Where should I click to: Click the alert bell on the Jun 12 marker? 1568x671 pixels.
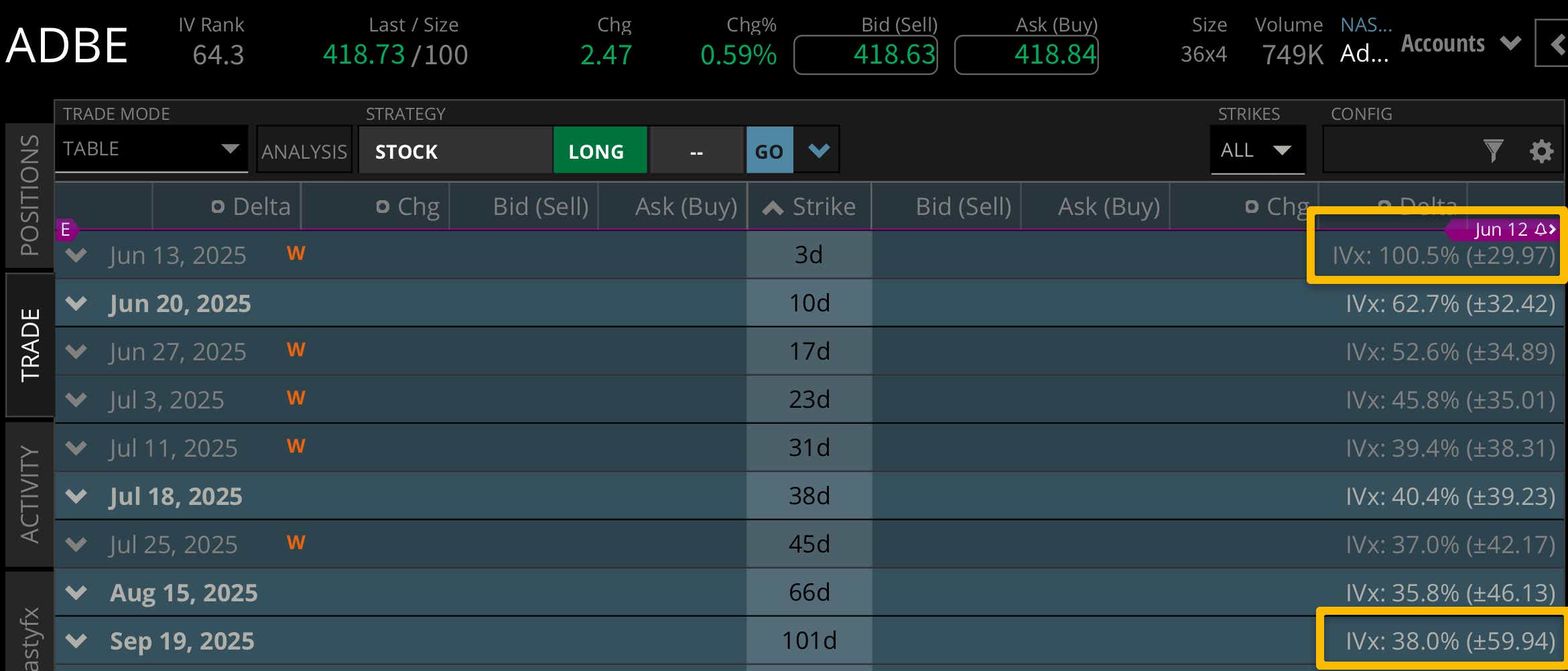pyautogui.click(x=1542, y=229)
